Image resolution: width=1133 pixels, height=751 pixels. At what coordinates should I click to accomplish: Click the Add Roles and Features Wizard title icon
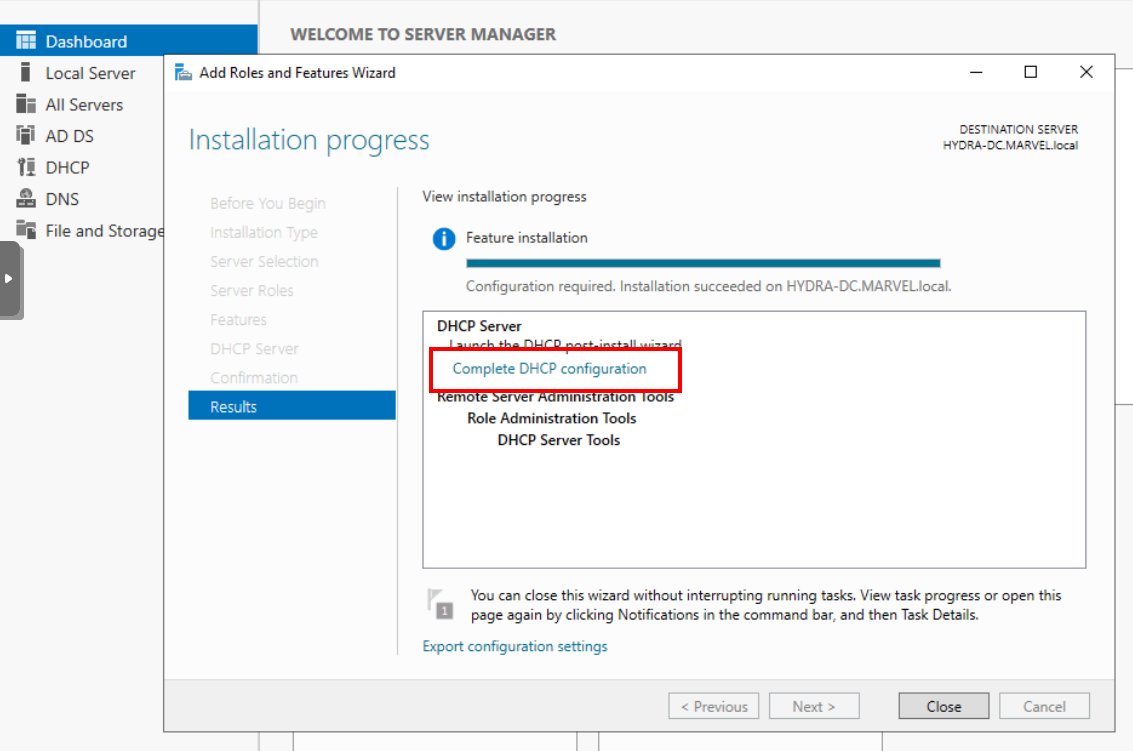tap(183, 72)
